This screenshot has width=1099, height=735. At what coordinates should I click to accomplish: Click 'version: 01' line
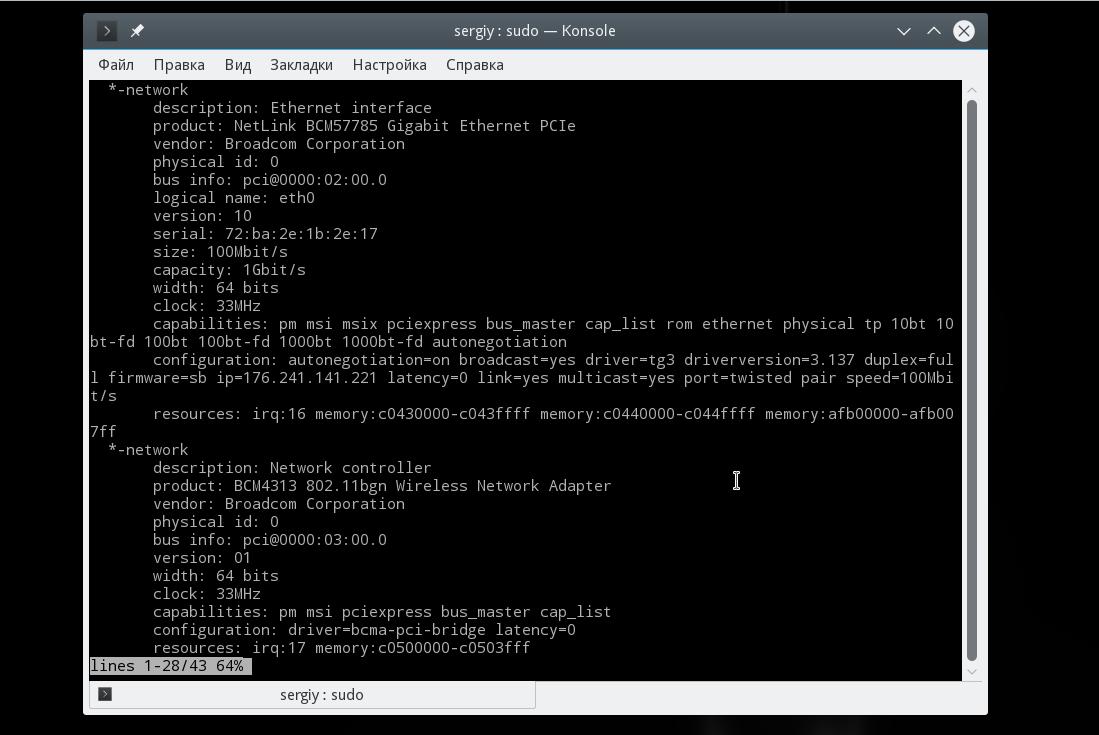coord(202,558)
